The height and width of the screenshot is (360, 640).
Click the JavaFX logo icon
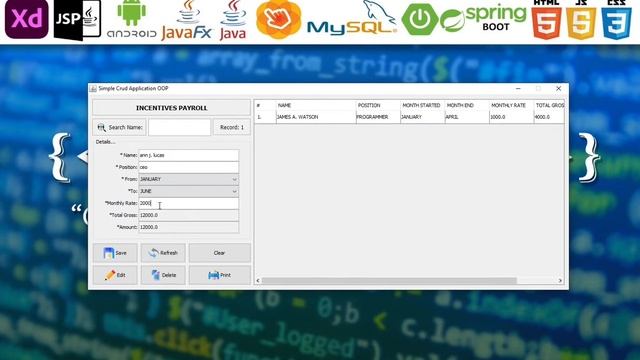click(187, 20)
